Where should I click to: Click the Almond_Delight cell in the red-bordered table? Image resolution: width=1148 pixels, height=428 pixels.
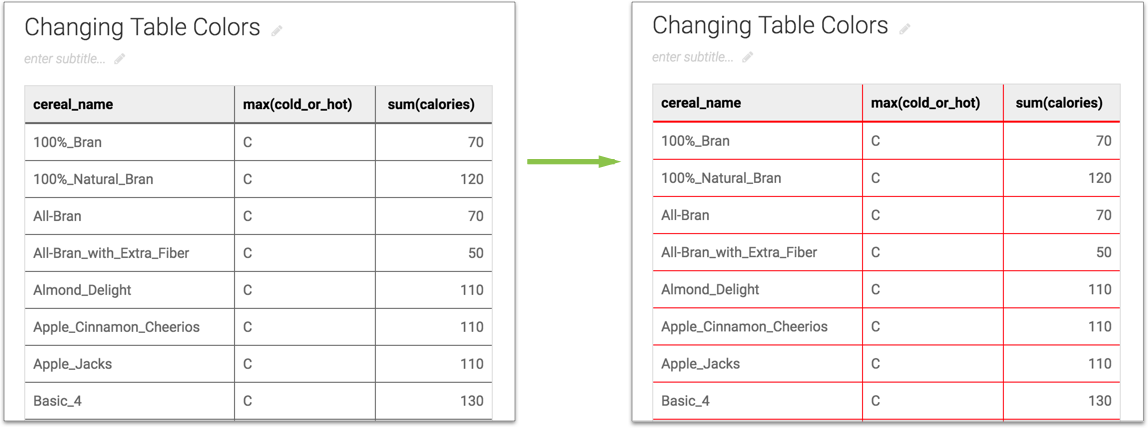click(710, 289)
